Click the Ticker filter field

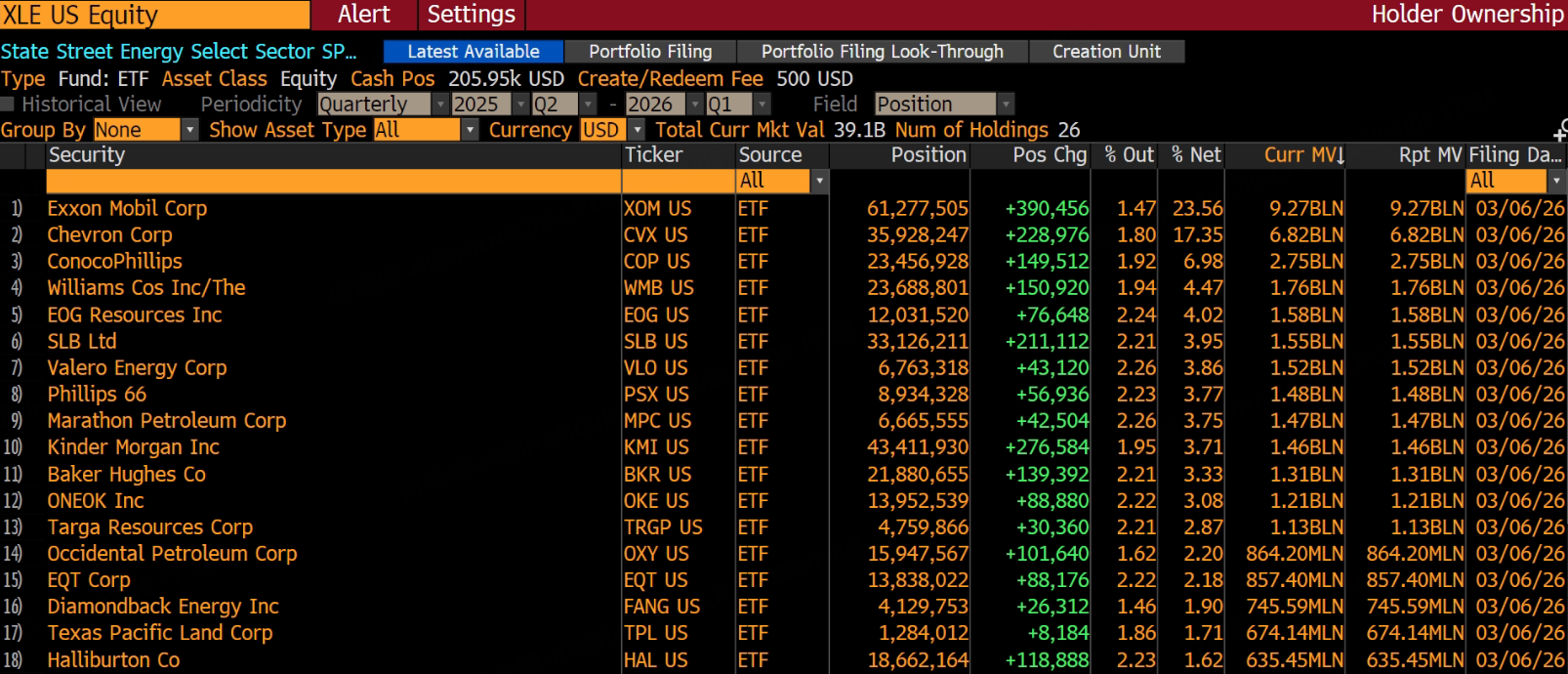(679, 181)
